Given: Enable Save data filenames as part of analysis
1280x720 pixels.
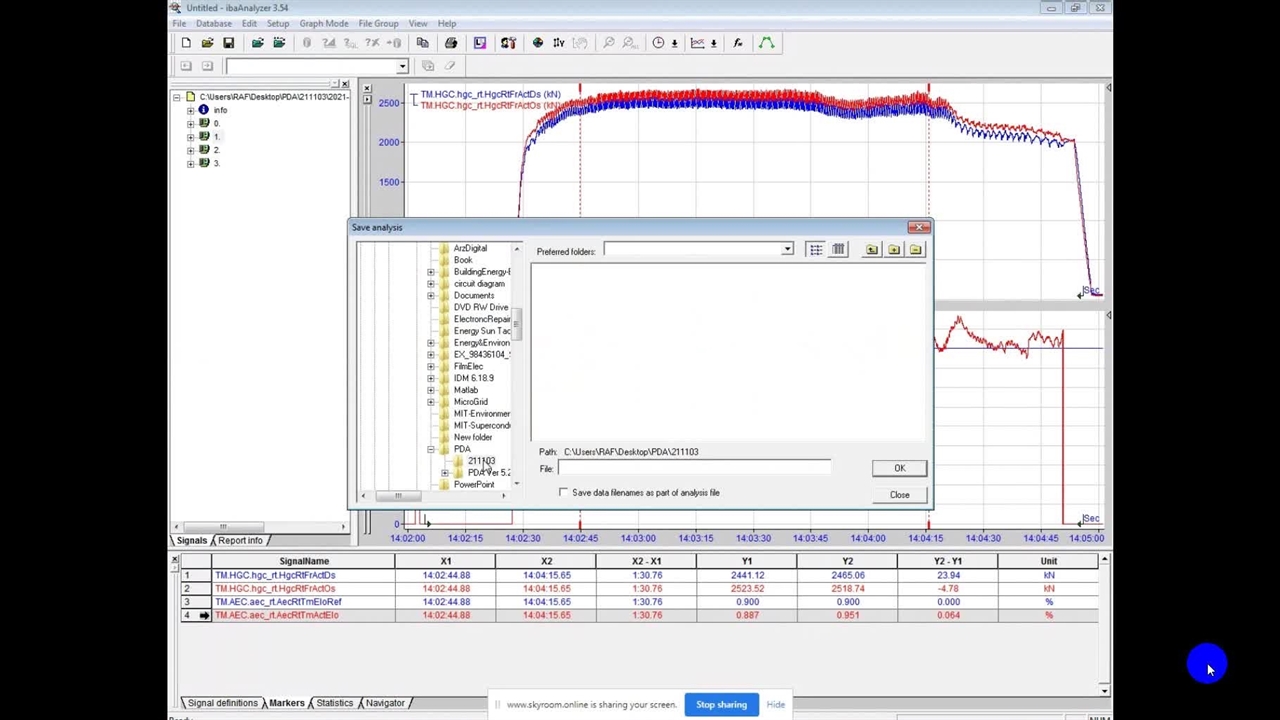Looking at the screenshot, I should (x=564, y=492).
